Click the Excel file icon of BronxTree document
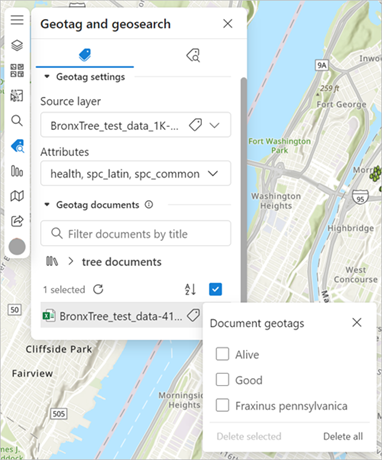 (x=49, y=315)
